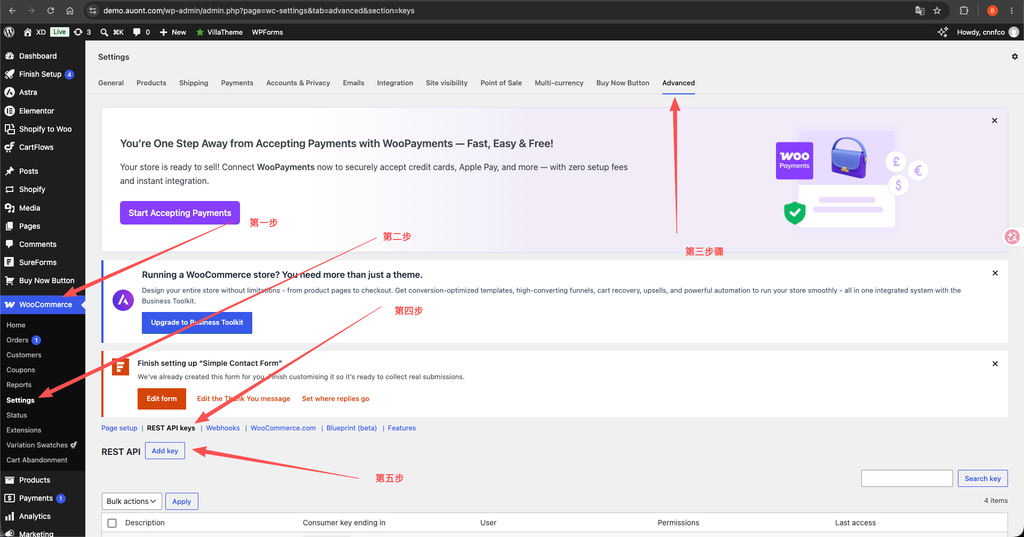Click Add key button
Screen dimensions: 1024x537
[x=165, y=451]
